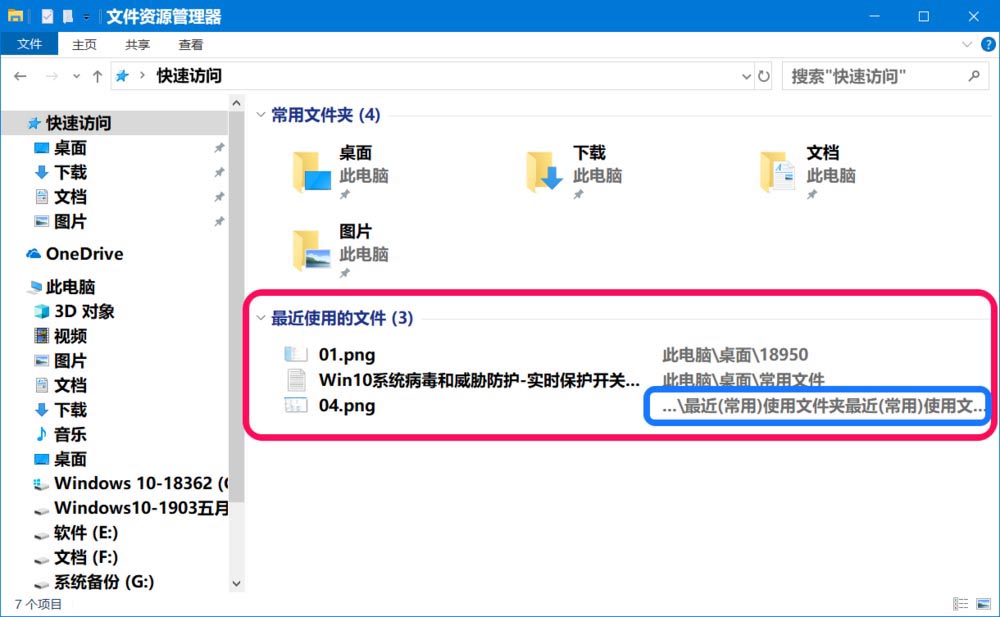Viewport: 1000px width, 617px height.
Task: Expand the ribbon with chevron
Action: click(966, 45)
